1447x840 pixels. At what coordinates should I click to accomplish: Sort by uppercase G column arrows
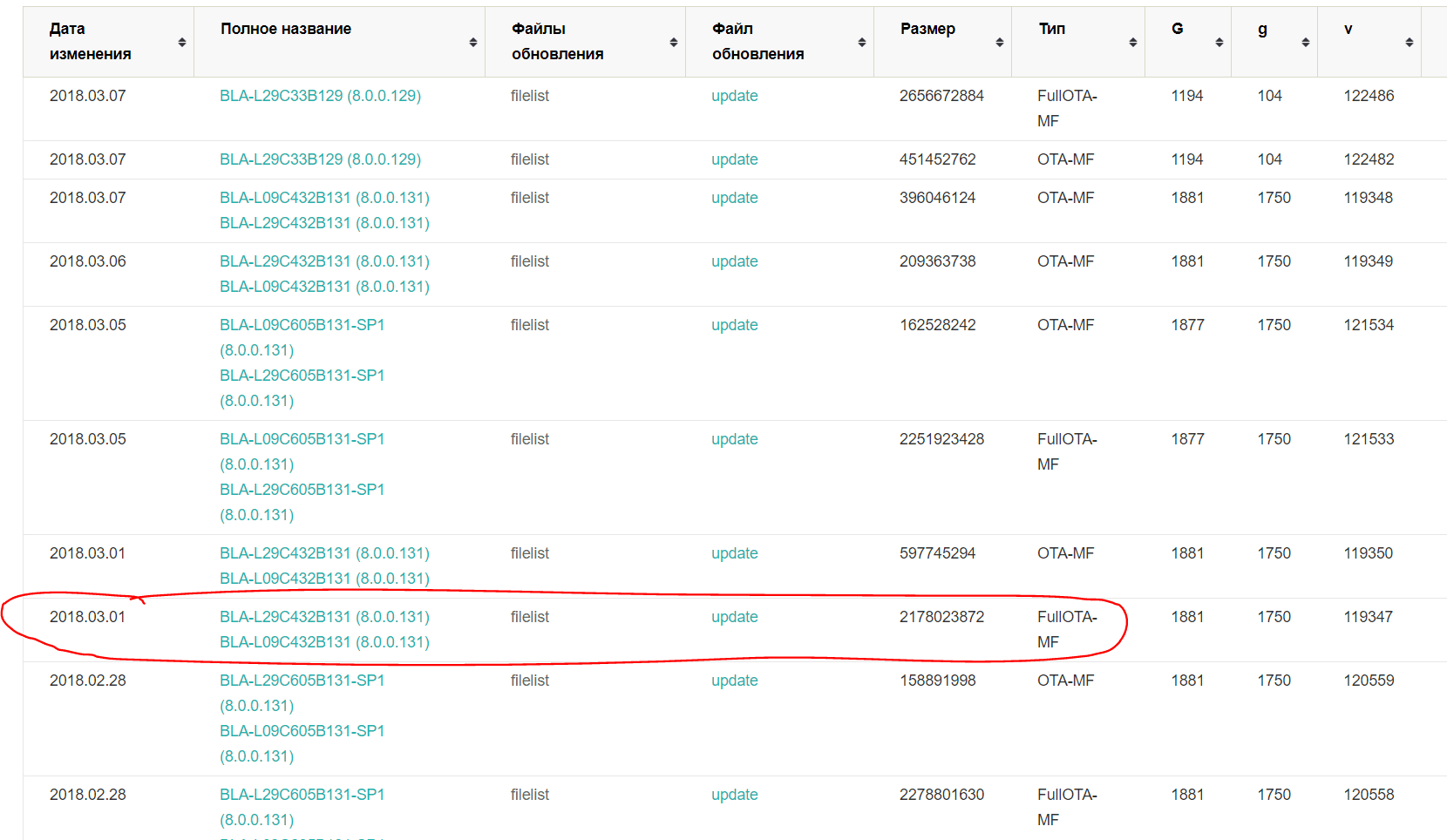1219,43
